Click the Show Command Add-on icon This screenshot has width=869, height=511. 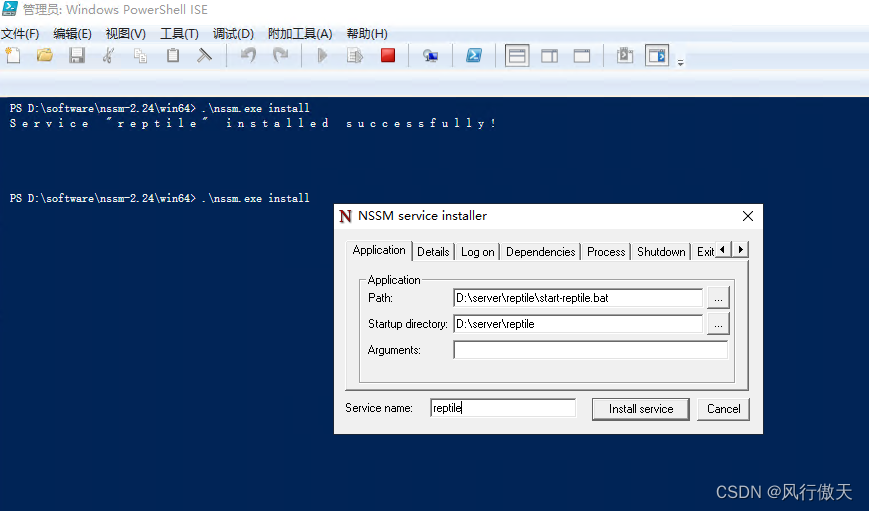[x=657, y=55]
